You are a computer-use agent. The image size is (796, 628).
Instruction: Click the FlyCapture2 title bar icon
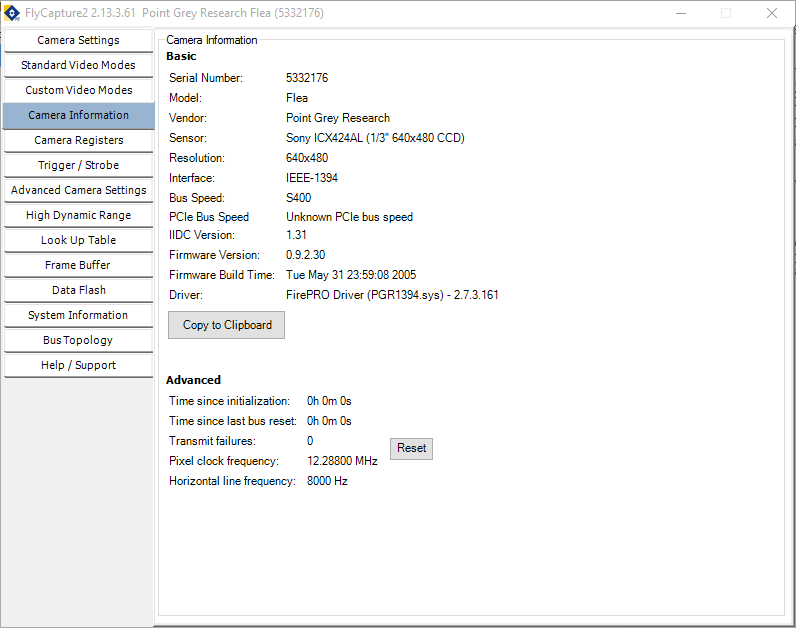[12, 13]
